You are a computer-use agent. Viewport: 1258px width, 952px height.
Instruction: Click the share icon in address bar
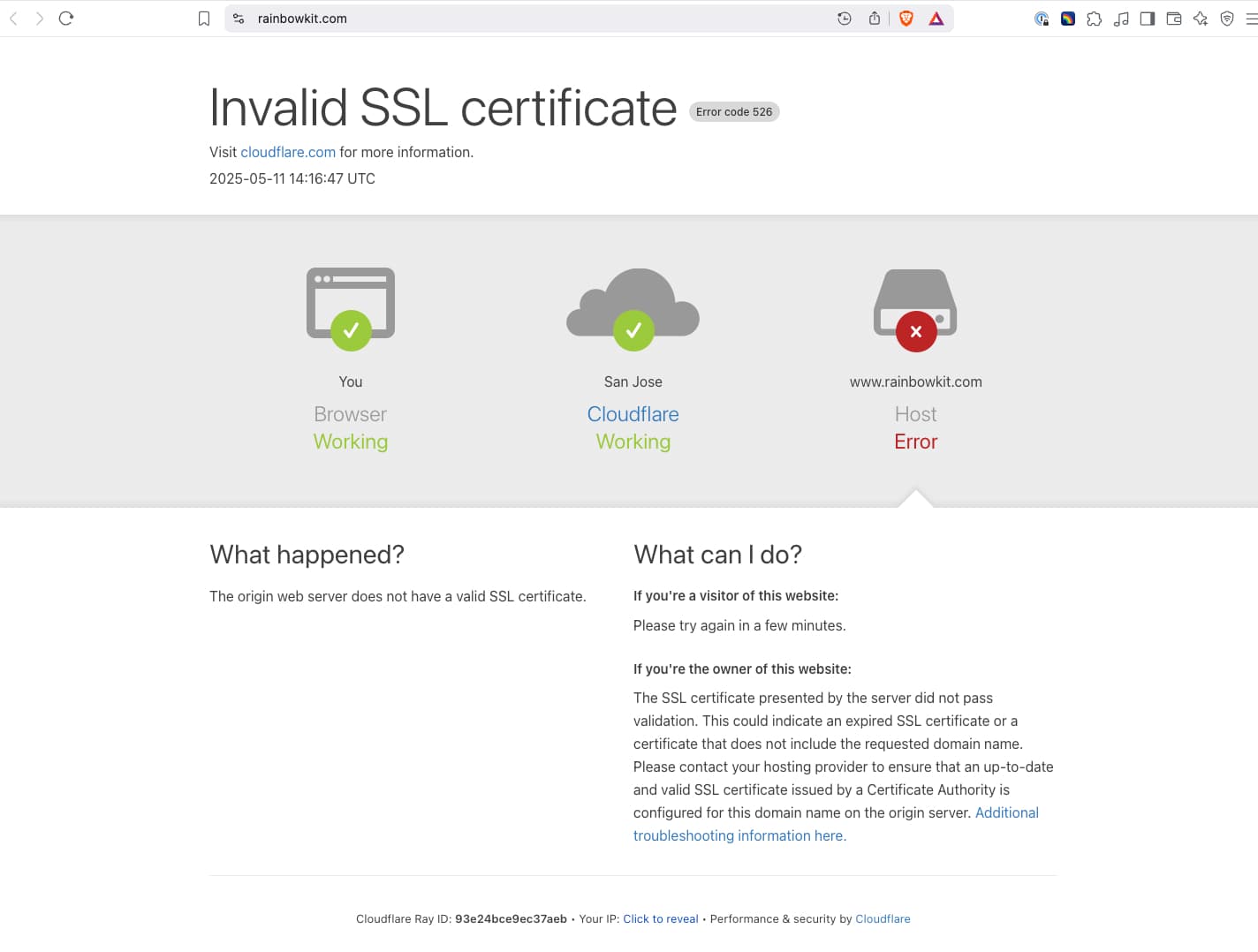pos(874,19)
